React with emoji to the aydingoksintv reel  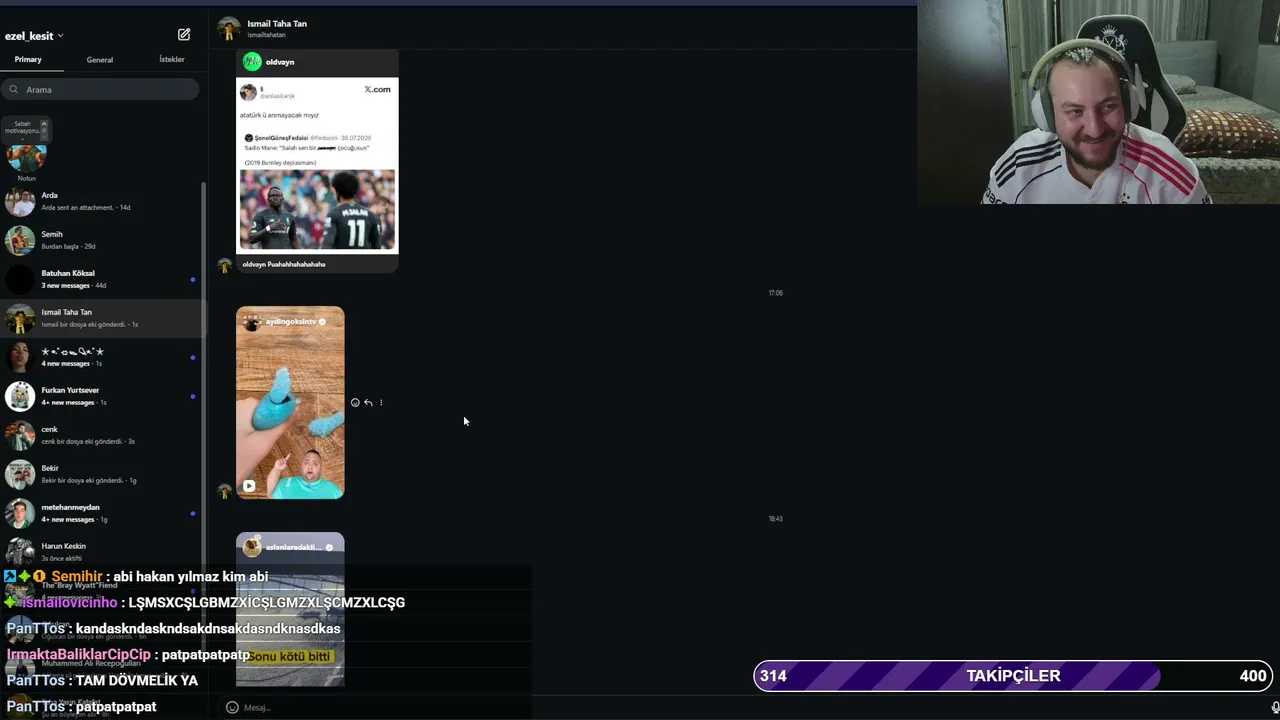(355, 403)
